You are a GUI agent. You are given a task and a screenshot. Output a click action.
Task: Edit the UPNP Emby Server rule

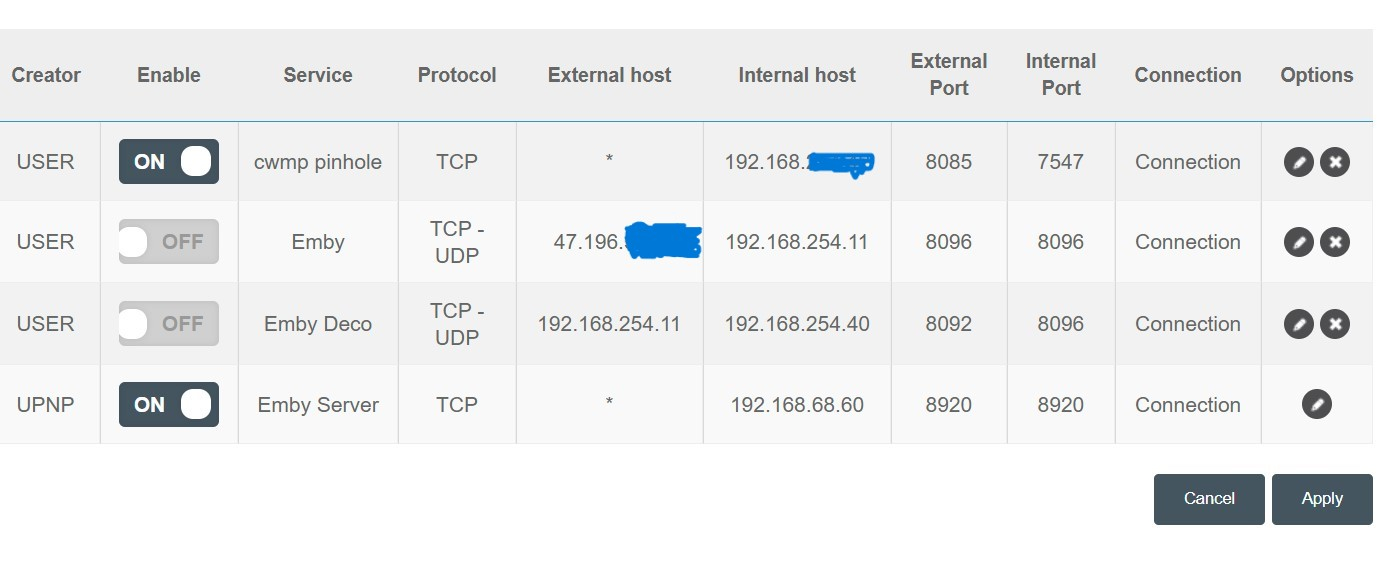click(1317, 404)
